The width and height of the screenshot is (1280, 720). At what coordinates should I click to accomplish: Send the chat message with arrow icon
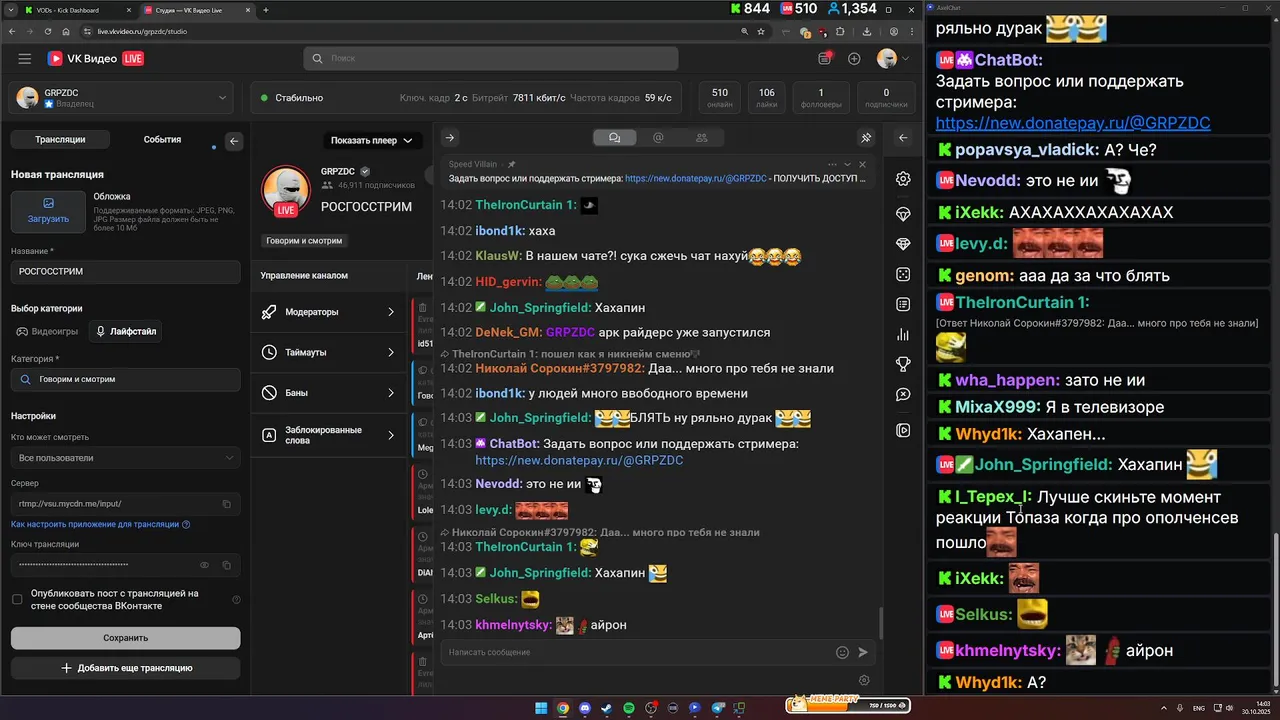pyautogui.click(x=863, y=652)
